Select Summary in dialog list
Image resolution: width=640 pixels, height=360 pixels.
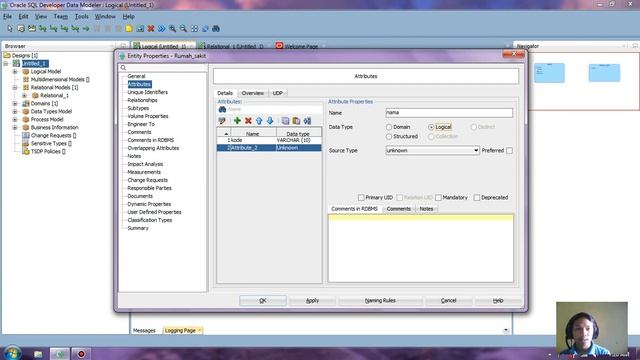[x=138, y=228]
